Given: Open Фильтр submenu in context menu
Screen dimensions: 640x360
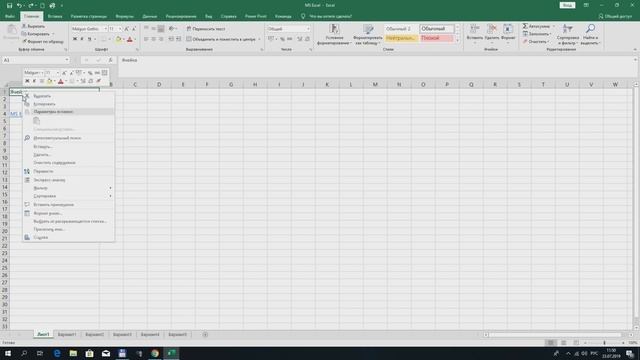Looking at the screenshot, I should coord(69,188).
